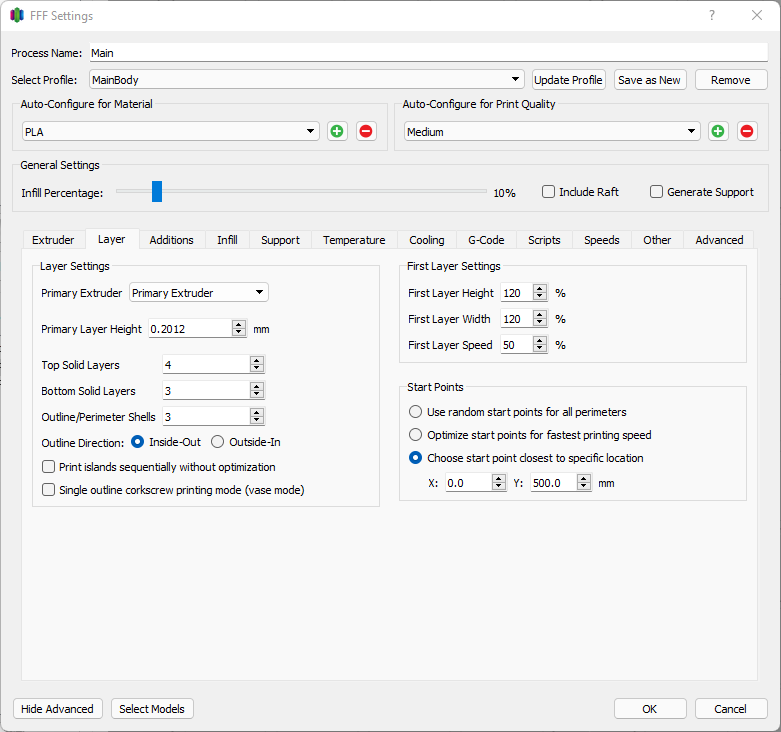Image resolution: width=781 pixels, height=732 pixels.
Task: Decrease Top Solid Layers count
Action: [x=257, y=368]
